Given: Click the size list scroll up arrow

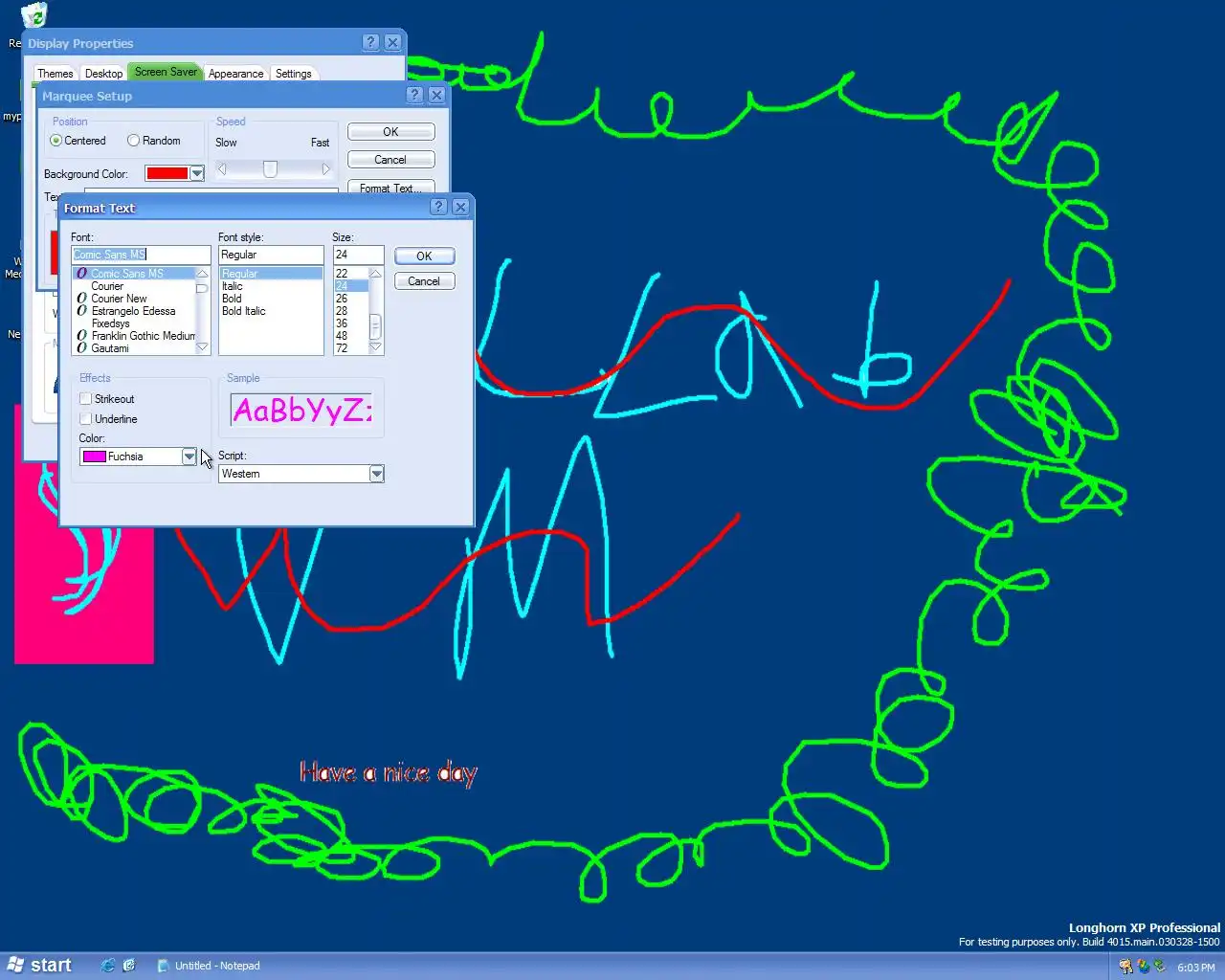Looking at the screenshot, I should pyautogui.click(x=375, y=274).
